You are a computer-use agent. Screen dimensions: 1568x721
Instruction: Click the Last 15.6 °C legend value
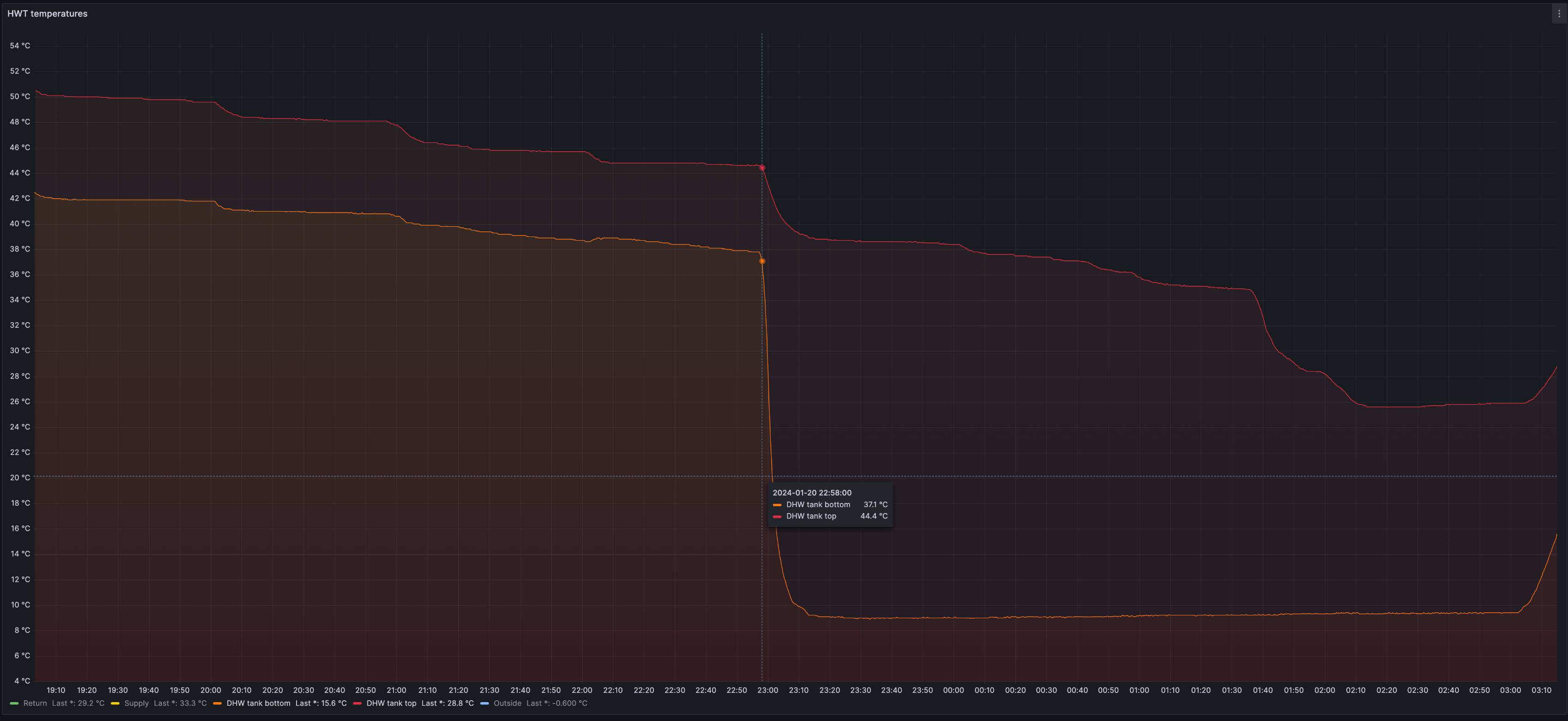(321, 703)
